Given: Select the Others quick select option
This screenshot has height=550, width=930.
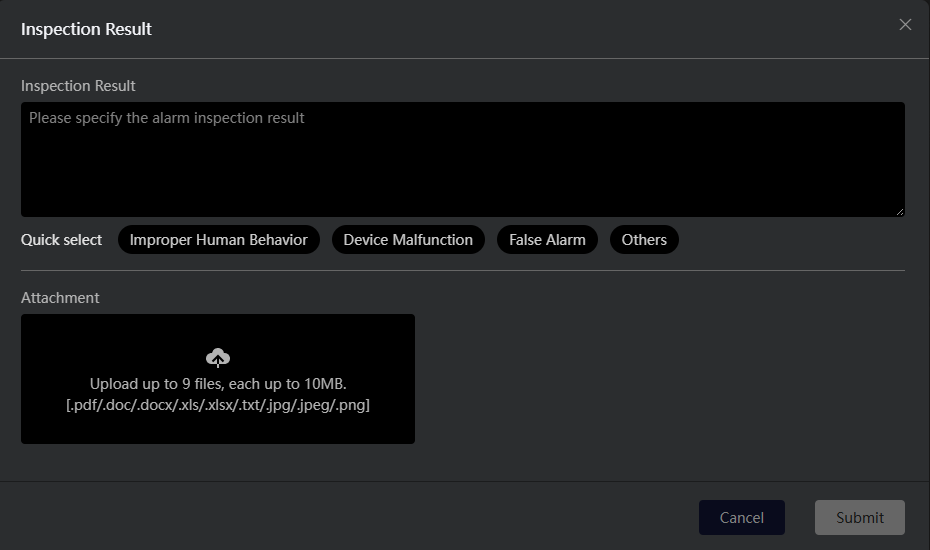Looking at the screenshot, I should pos(644,240).
